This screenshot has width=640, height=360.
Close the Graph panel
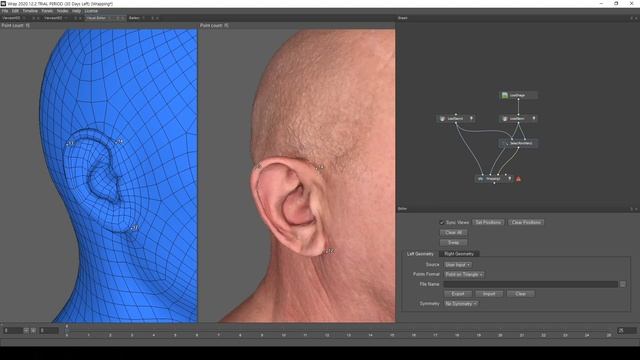point(636,18)
